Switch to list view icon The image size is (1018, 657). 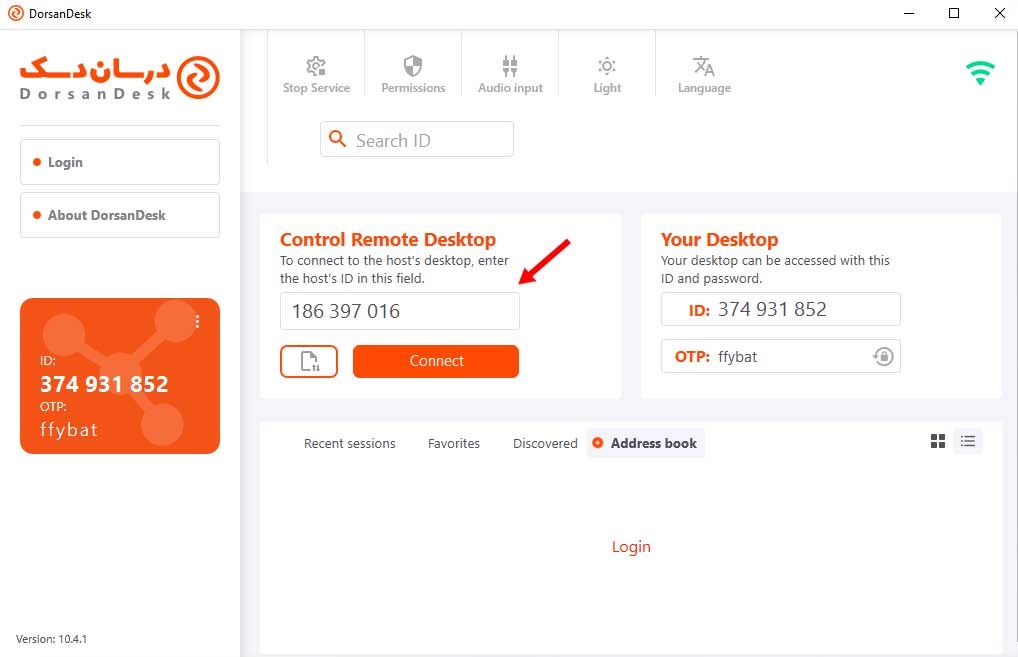click(x=967, y=441)
